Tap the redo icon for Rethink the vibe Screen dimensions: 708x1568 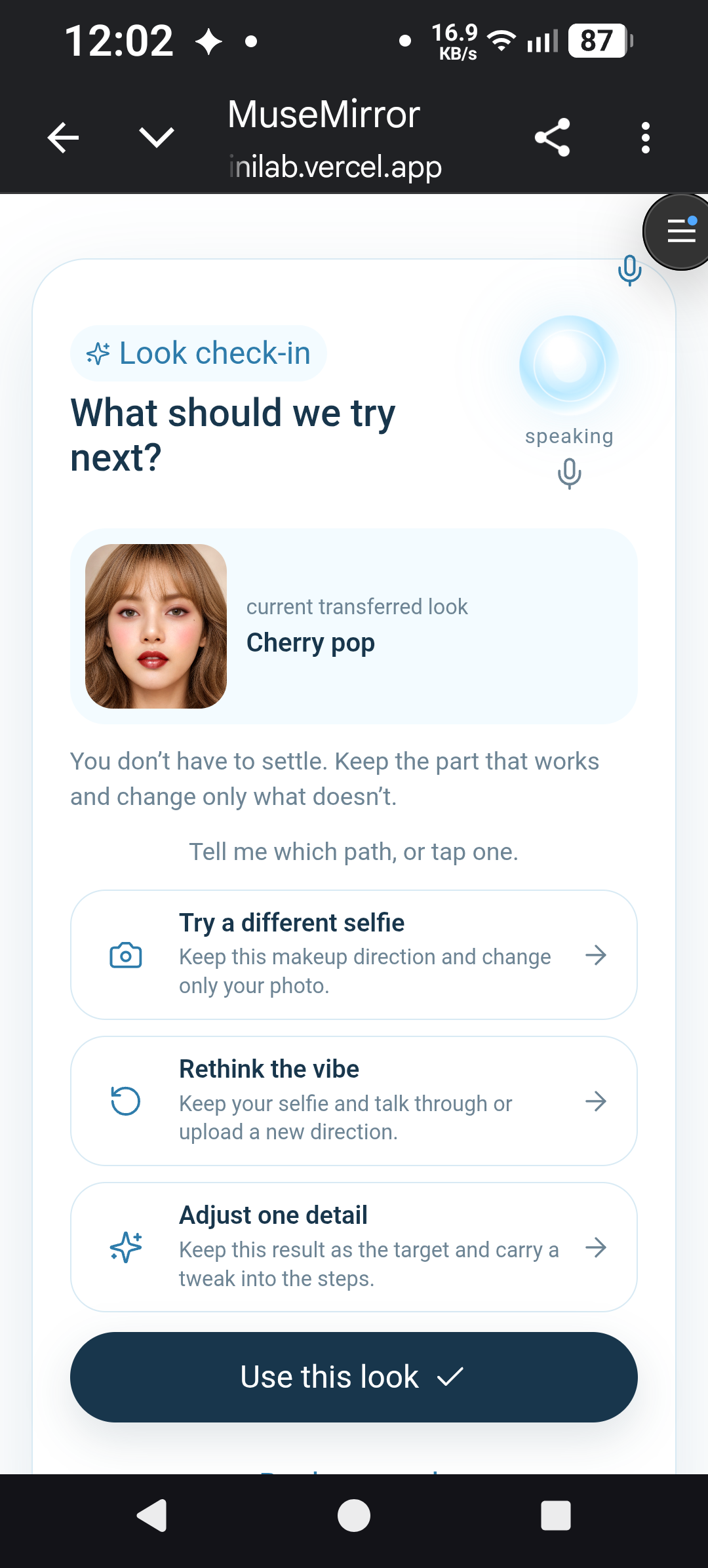coord(126,1101)
